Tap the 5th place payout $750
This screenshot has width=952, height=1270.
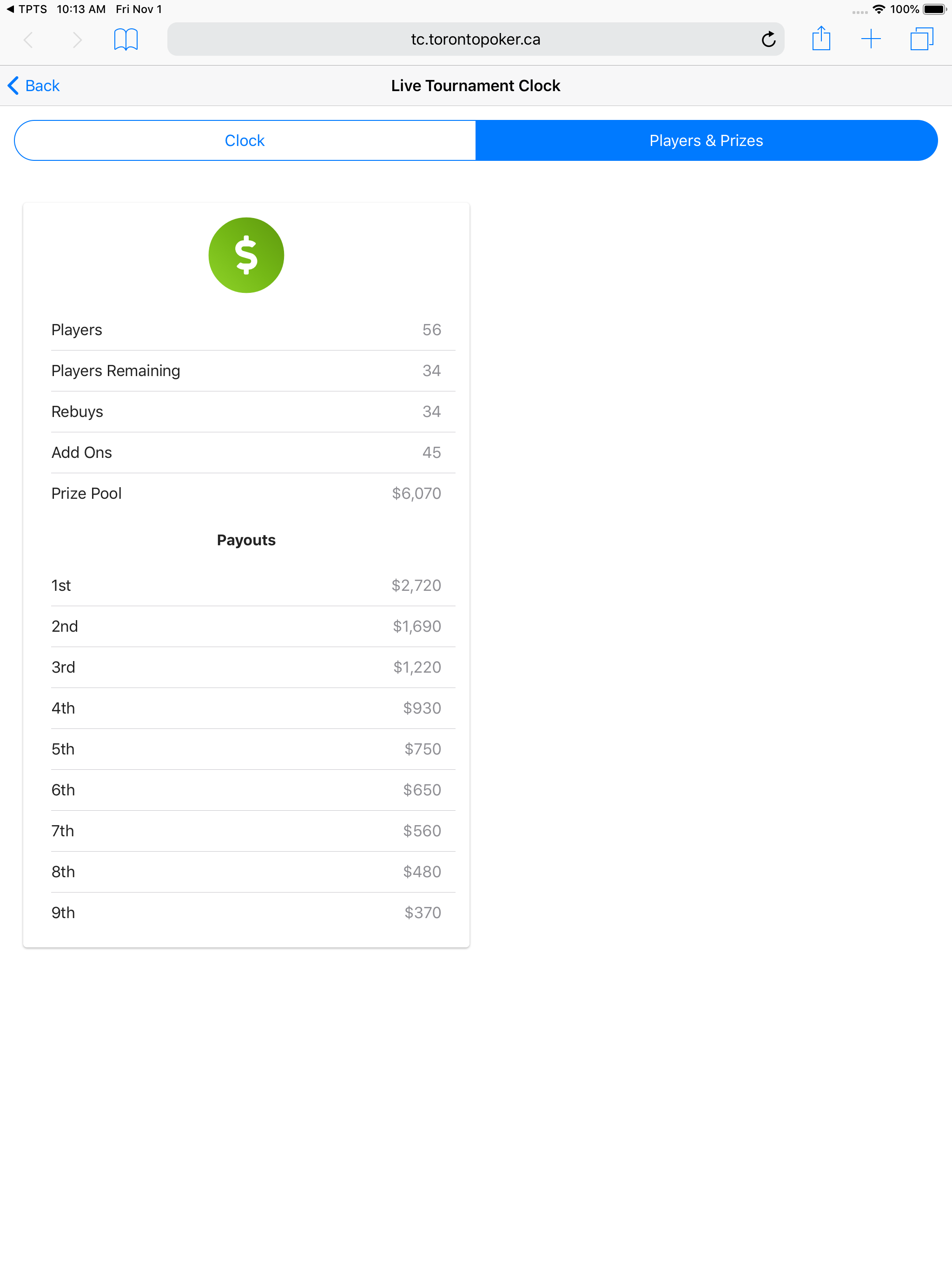pyautogui.click(x=423, y=749)
